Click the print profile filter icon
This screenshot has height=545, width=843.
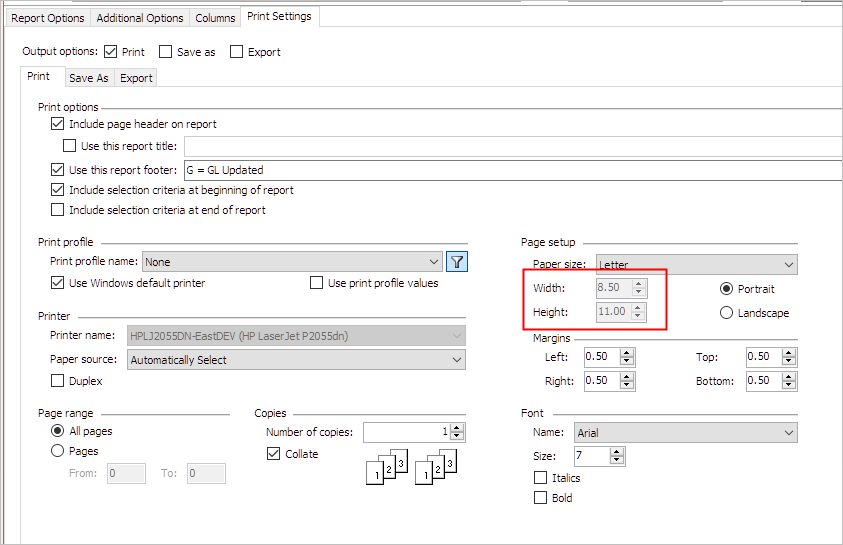tap(457, 262)
